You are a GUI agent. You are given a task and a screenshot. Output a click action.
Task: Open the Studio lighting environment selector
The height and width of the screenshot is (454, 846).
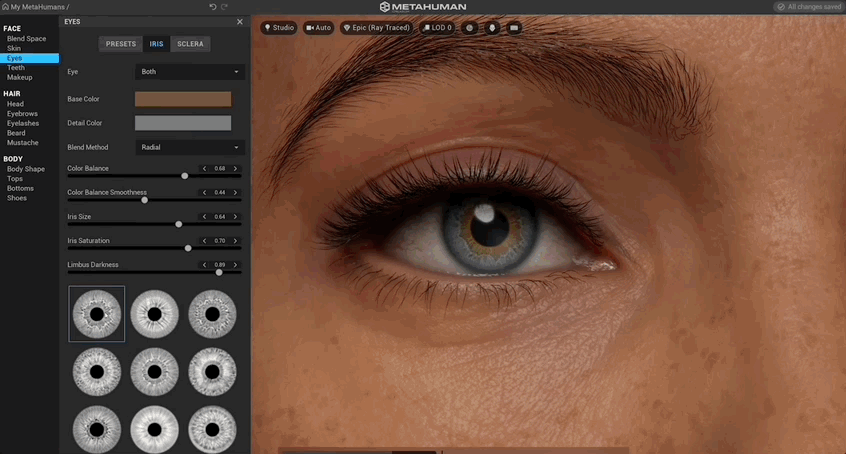pos(279,28)
